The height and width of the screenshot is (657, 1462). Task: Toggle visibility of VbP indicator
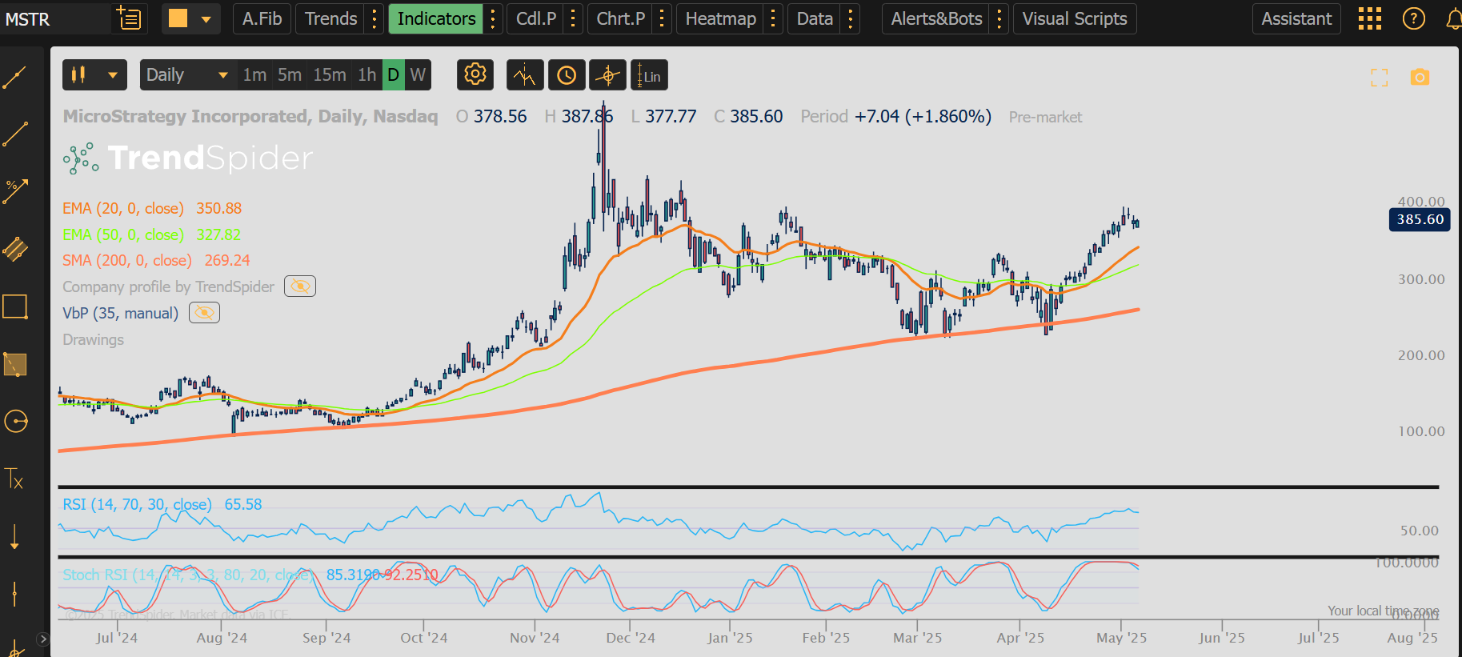(204, 313)
